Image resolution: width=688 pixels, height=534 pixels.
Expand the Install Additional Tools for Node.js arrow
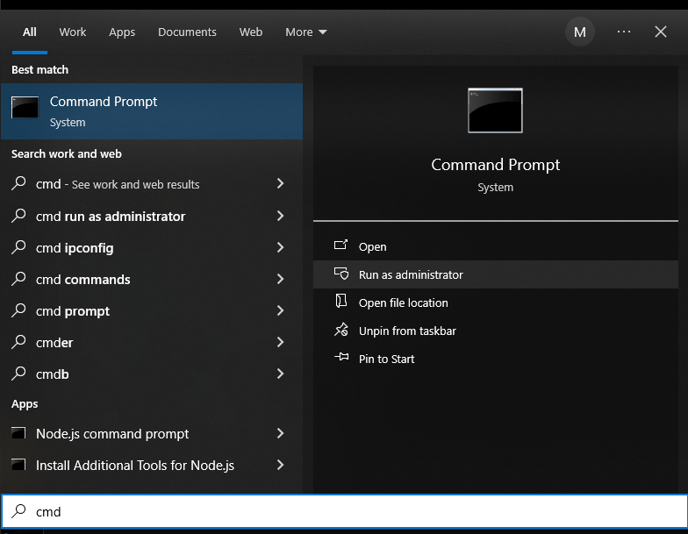click(x=280, y=465)
